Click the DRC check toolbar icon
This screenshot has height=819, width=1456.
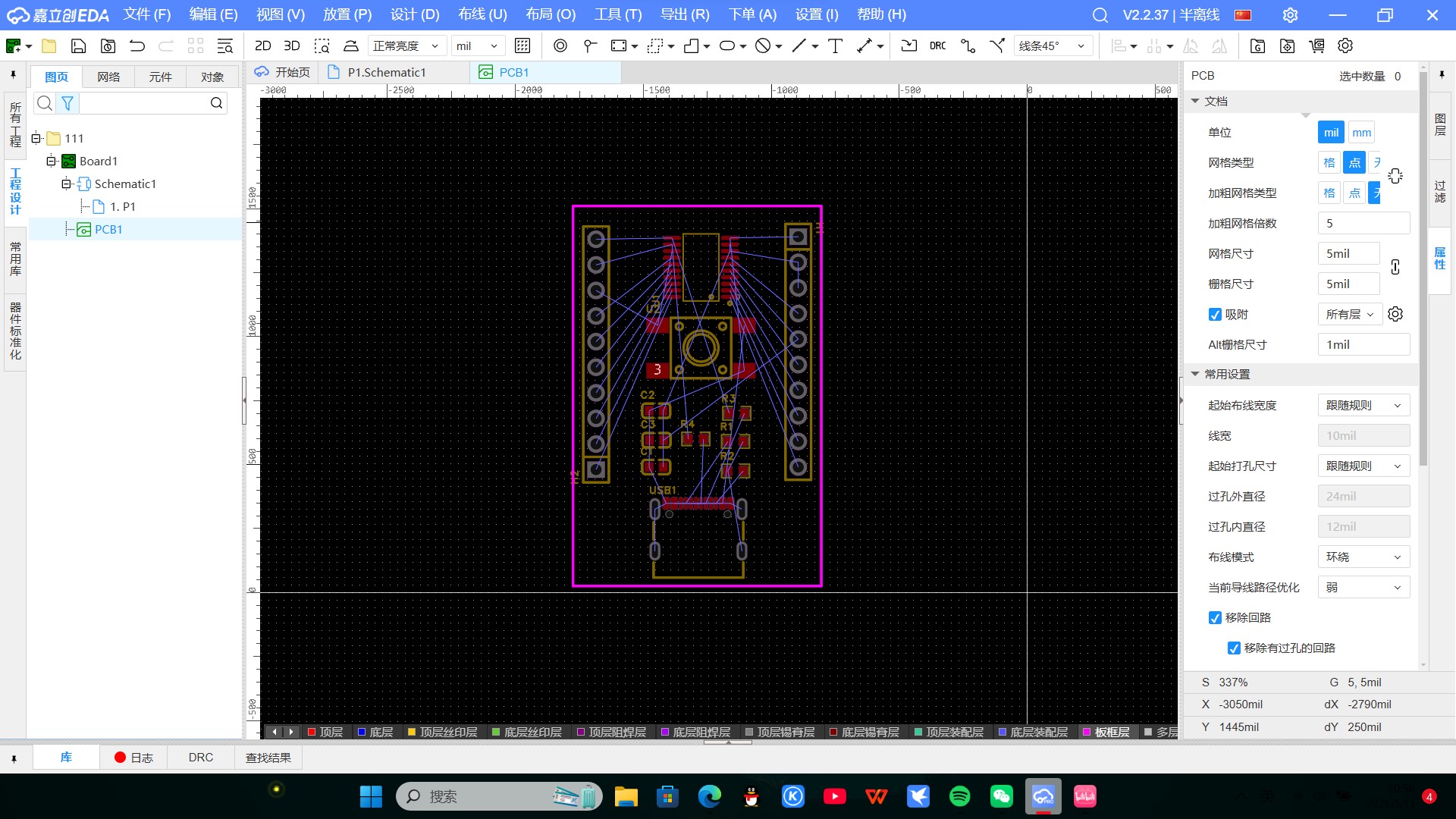tap(937, 46)
